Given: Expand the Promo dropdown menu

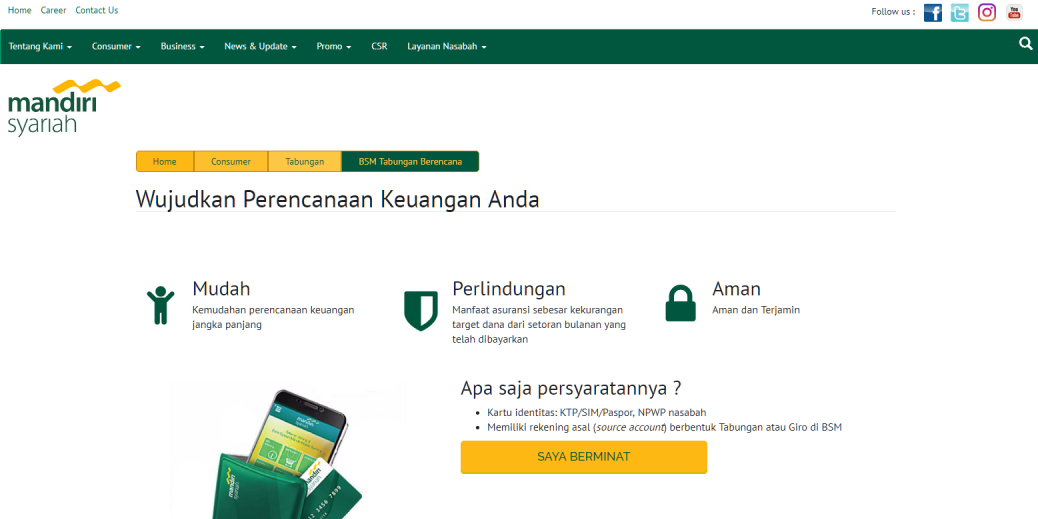Looking at the screenshot, I should [x=334, y=46].
